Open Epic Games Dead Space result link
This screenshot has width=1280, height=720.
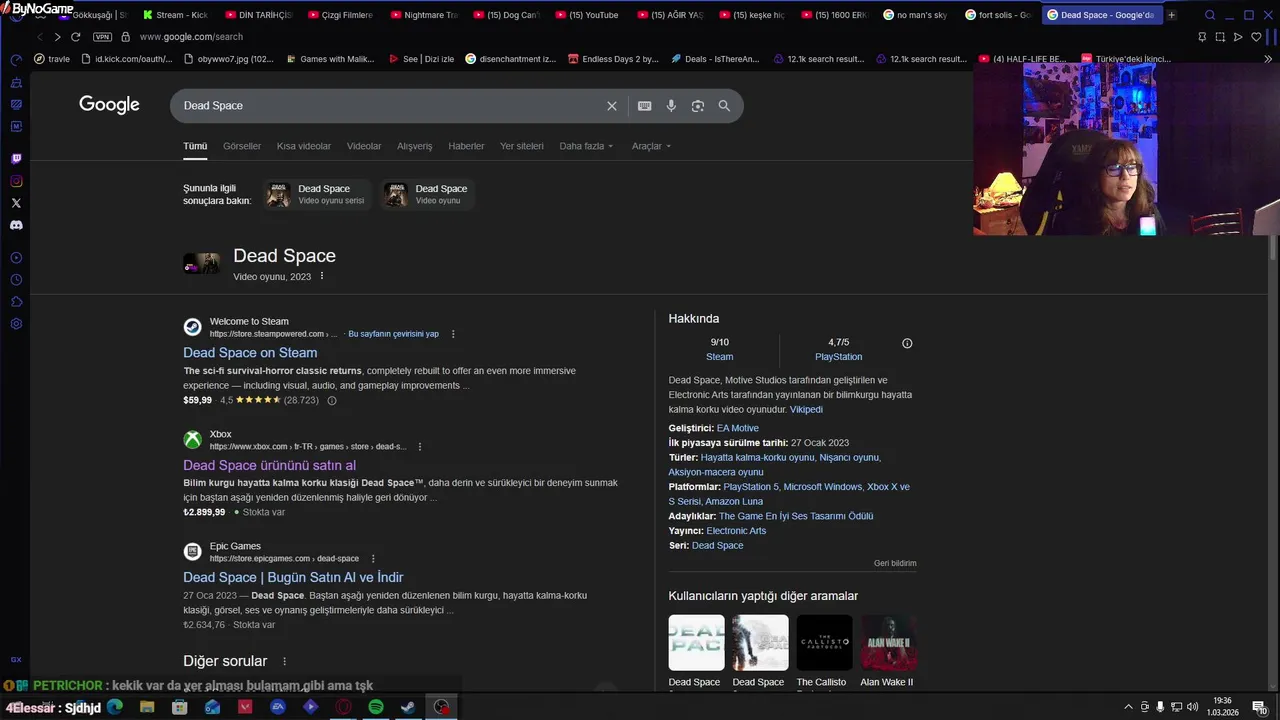pos(293,577)
